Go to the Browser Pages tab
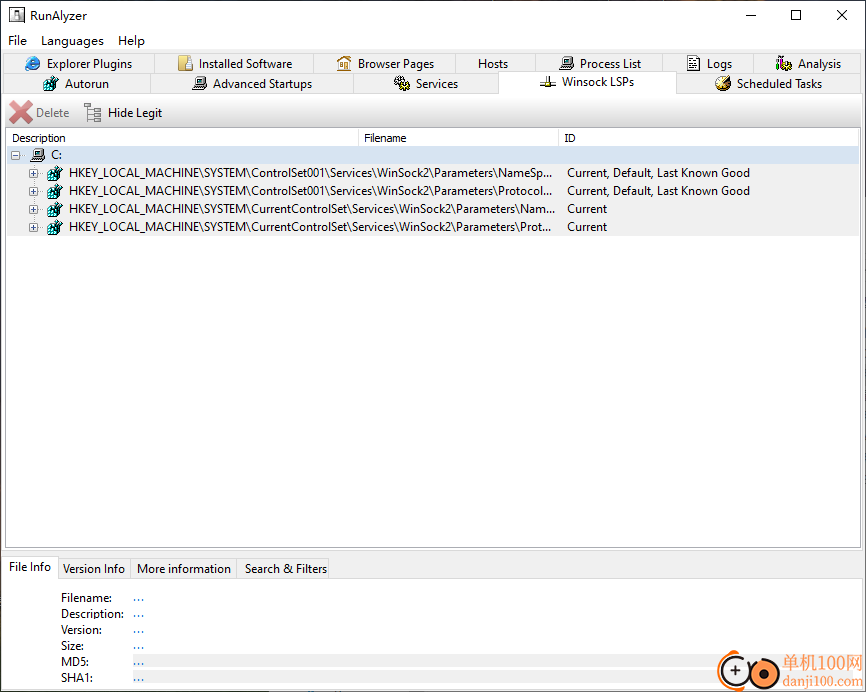Image resolution: width=866 pixels, height=692 pixels. pyautogui.click(x=384, y=64)
